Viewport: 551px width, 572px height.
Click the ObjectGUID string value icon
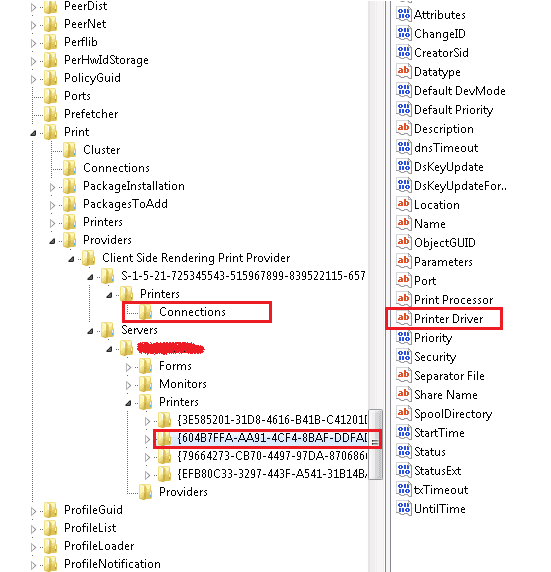coord(404,242)
